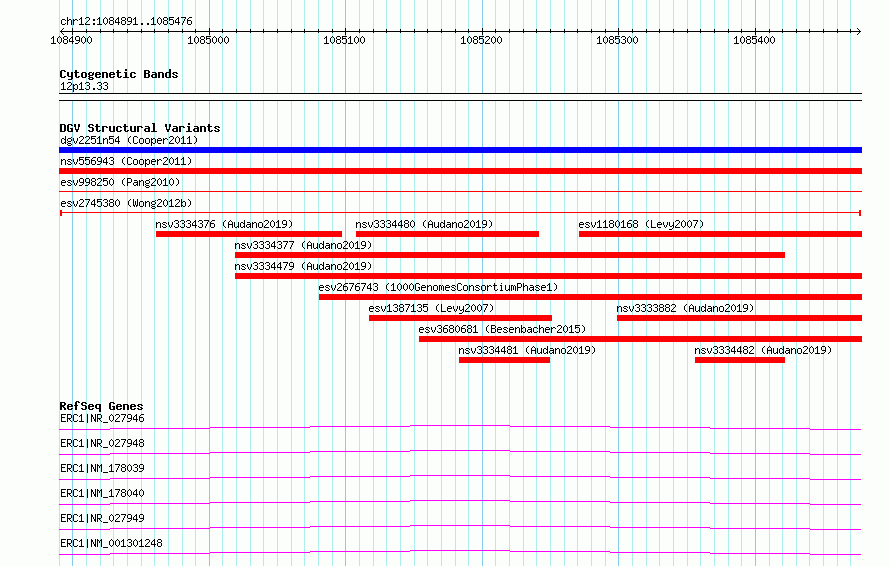This screenshot has height=566, width=890.
Task: Click the red bar under esv1387135
Action: click(x=460, y=318)
